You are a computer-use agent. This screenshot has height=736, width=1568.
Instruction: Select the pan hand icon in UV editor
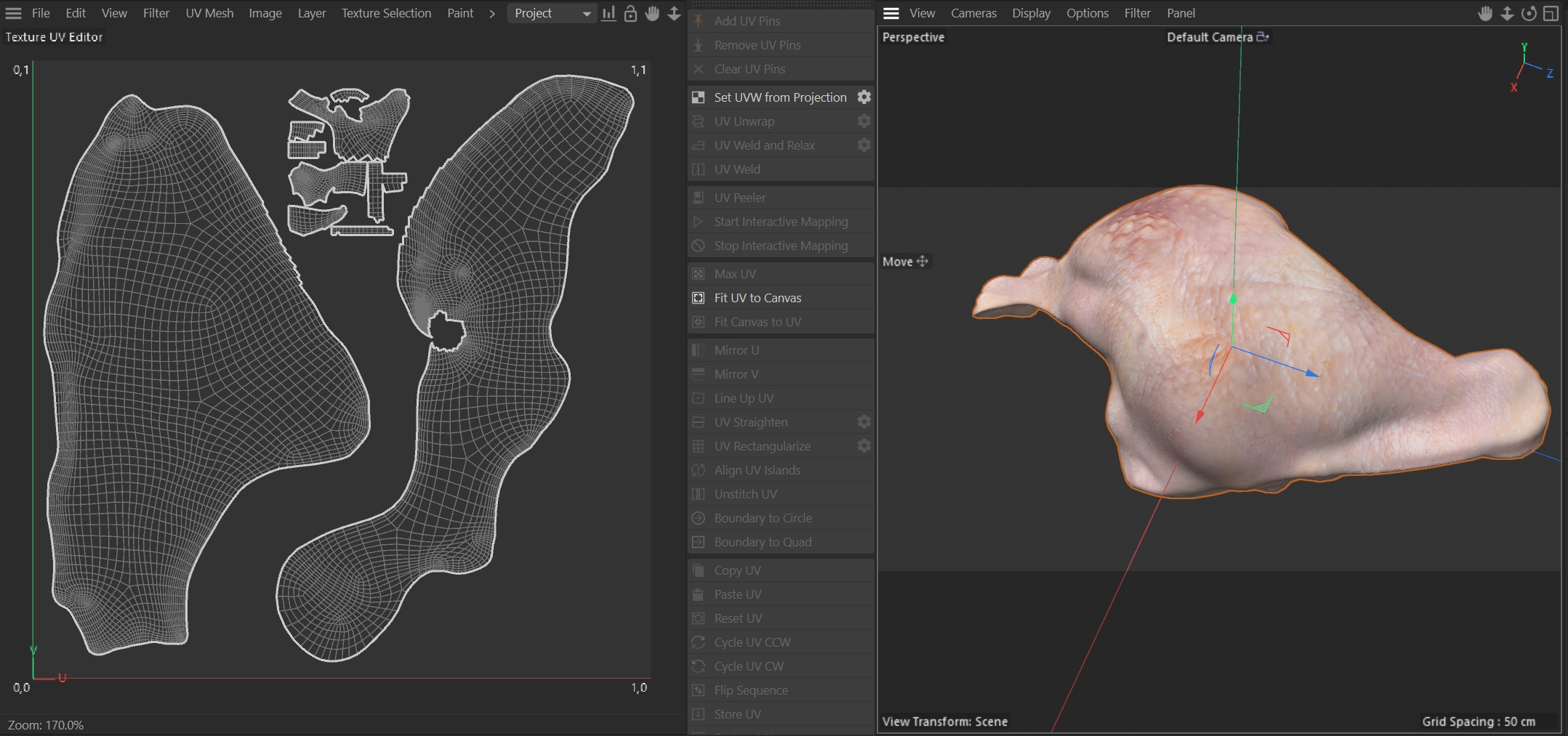[652, 13]
